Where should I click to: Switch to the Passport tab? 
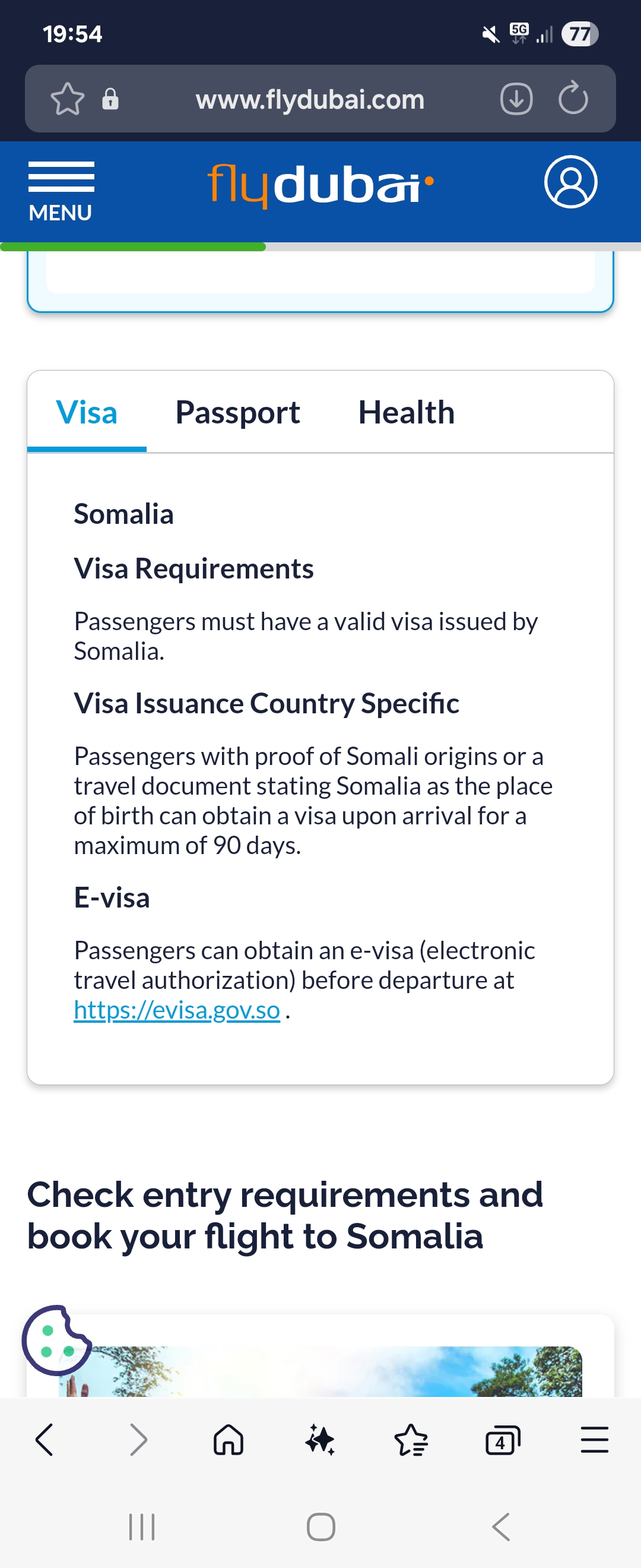(x=237, y=413)
